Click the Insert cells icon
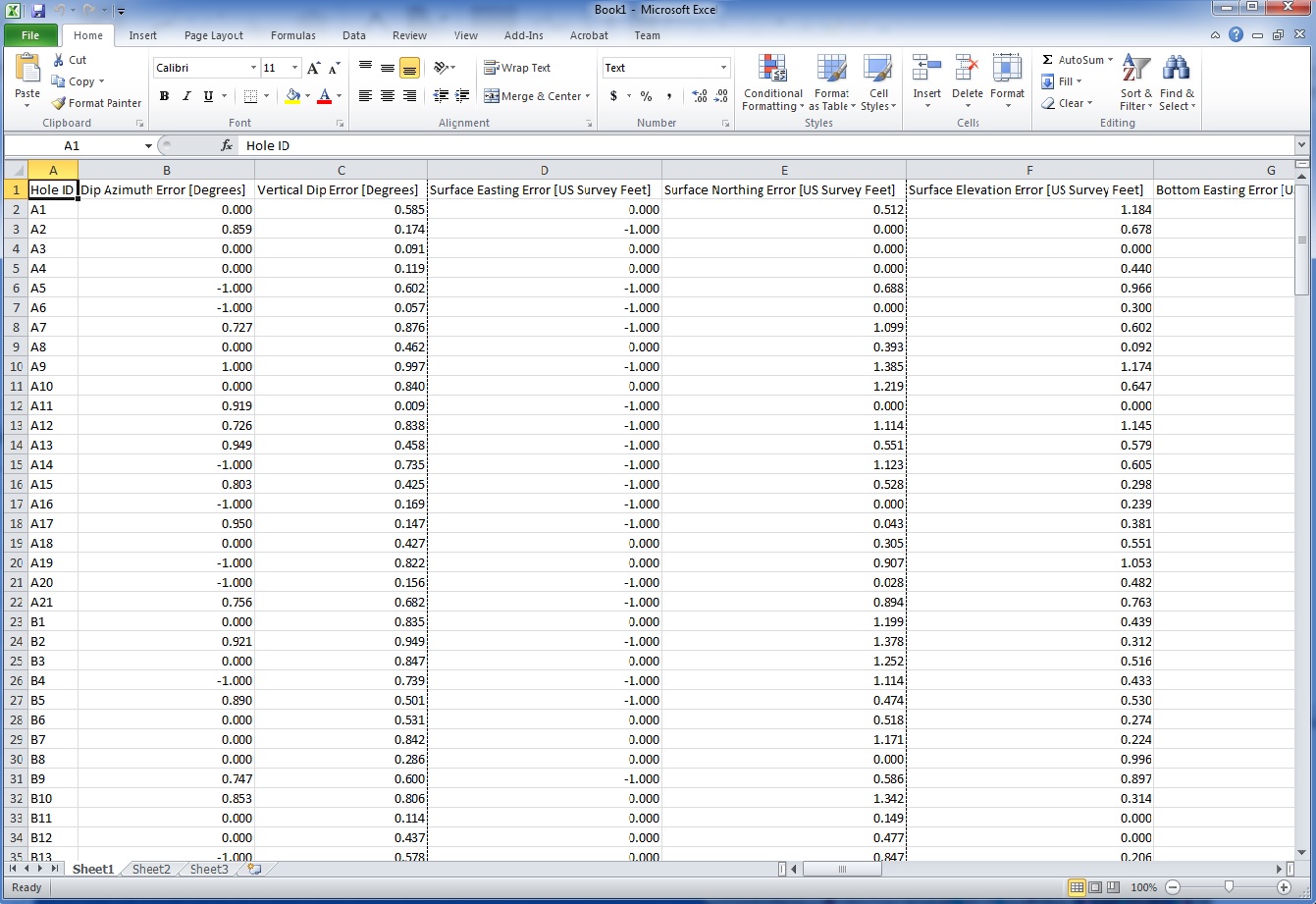This screenshot has width=1316, height=904. tap(926, 69)
